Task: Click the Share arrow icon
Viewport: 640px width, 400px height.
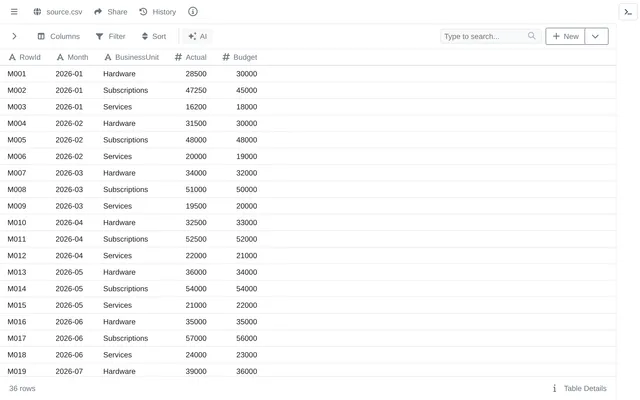Action: [98, 12]
